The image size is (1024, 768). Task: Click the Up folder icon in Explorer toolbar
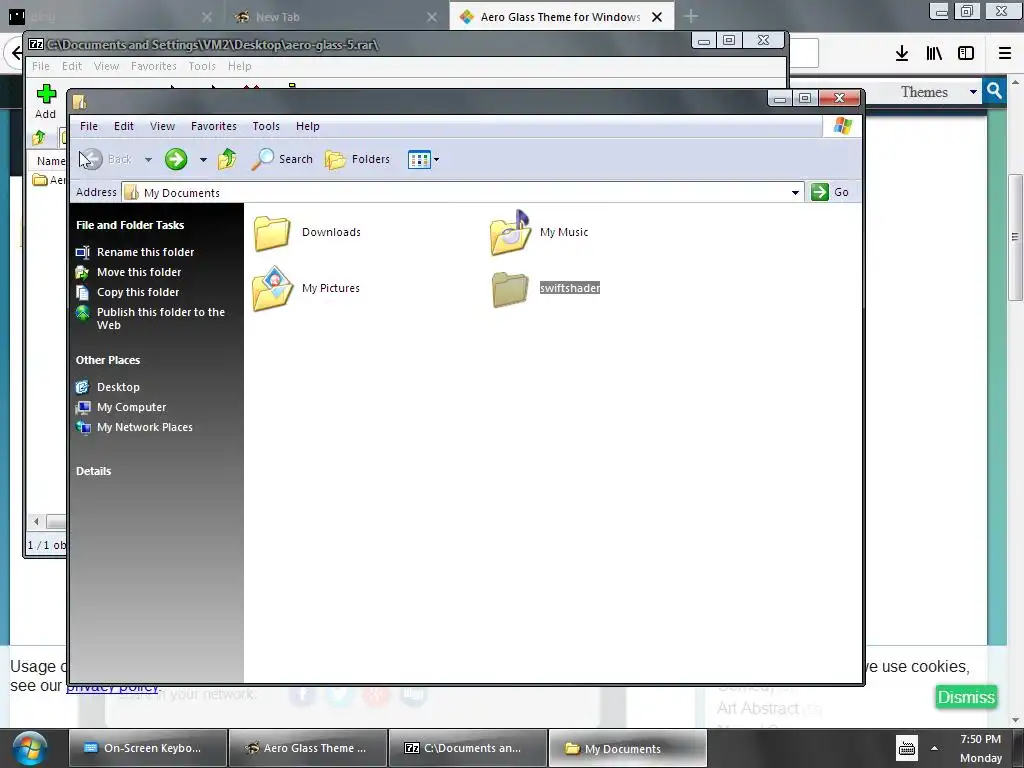click(227, 159)
